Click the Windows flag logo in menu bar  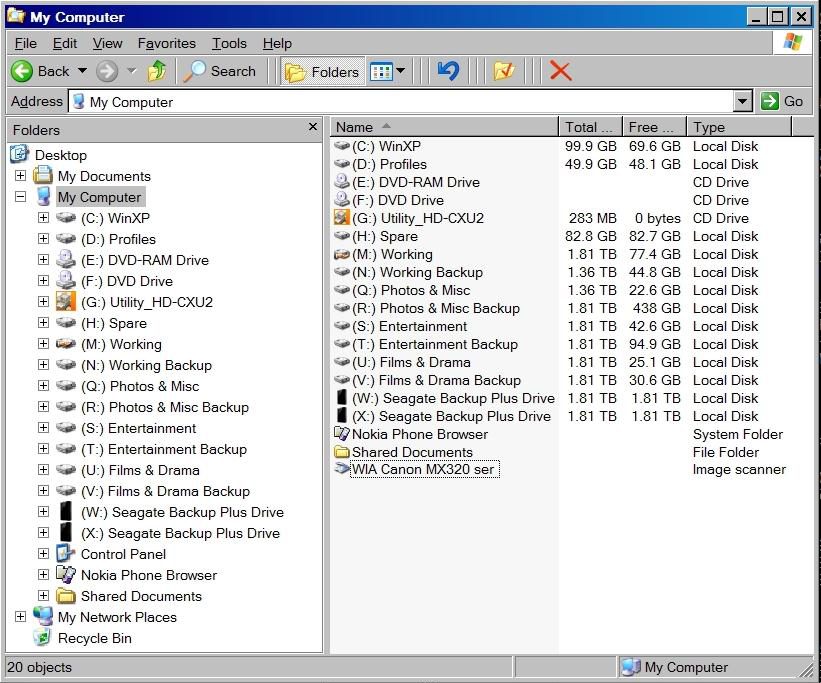click(792, 42)
